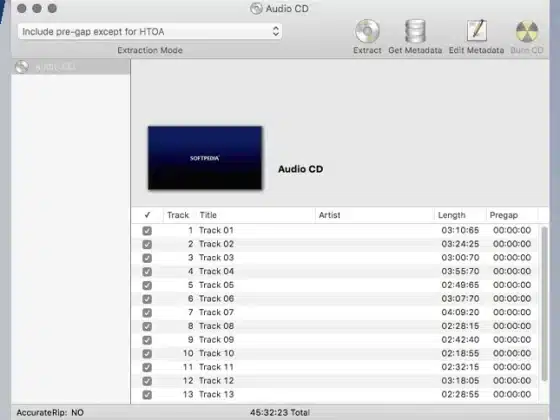This screenshot has width=560, height=420.
Task: Close the Audio CD window
Action: 21,8
